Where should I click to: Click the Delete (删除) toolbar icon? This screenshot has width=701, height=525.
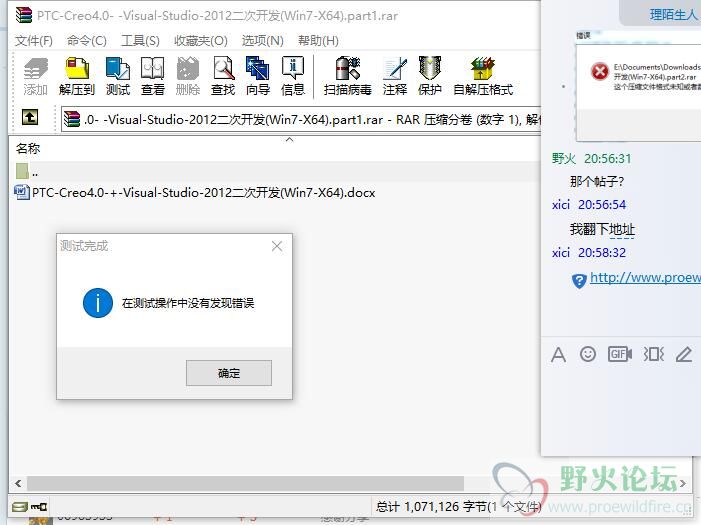click(x=188, y=76)
